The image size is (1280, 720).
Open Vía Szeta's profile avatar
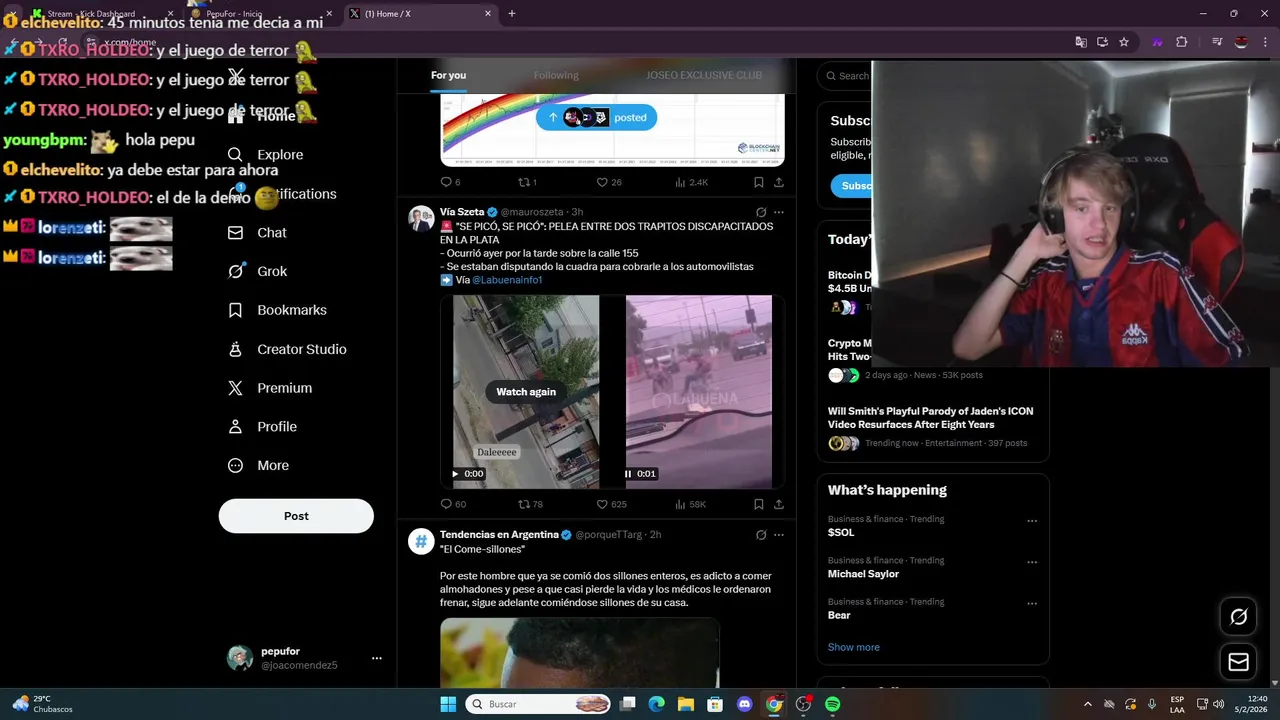[421, 219]
